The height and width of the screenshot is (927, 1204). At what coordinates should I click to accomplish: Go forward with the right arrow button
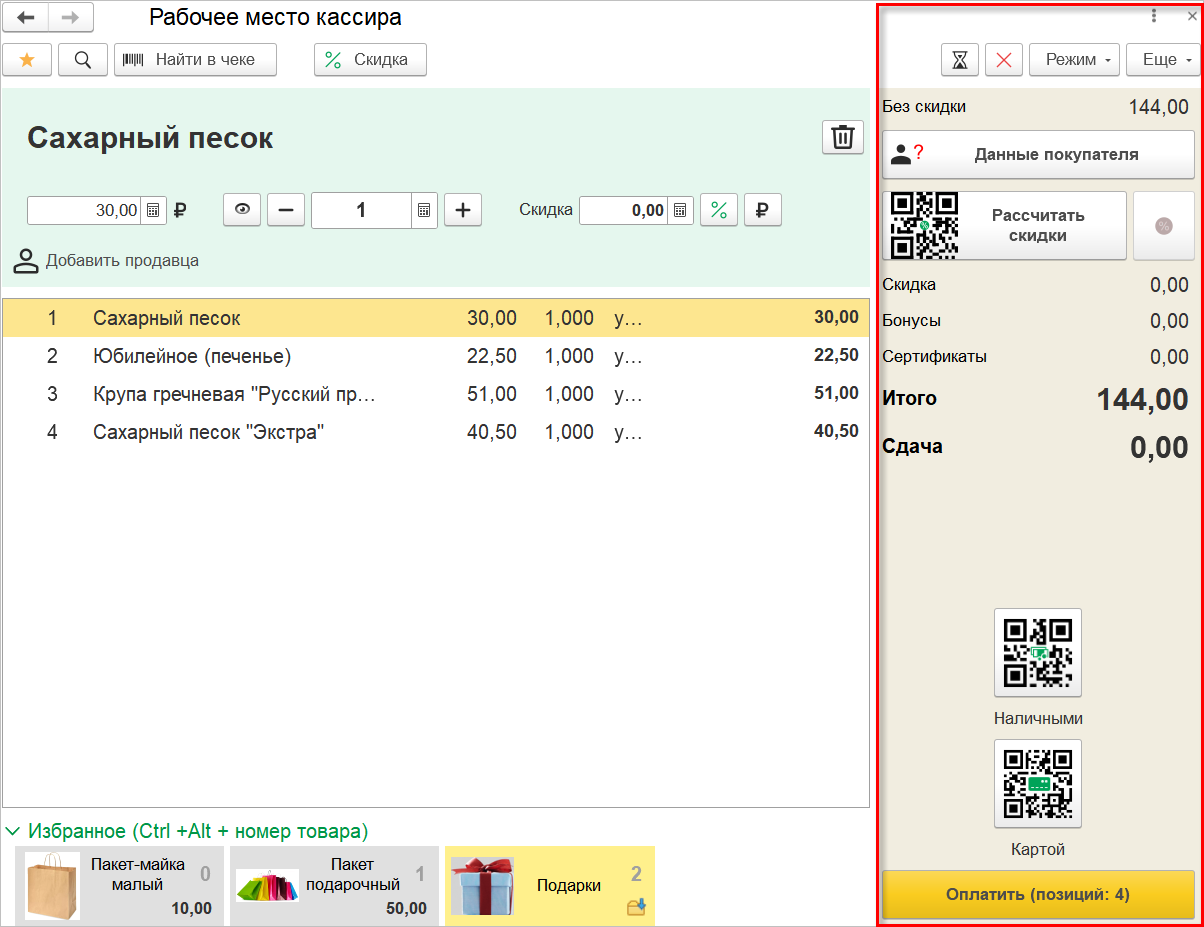(70, 17)
